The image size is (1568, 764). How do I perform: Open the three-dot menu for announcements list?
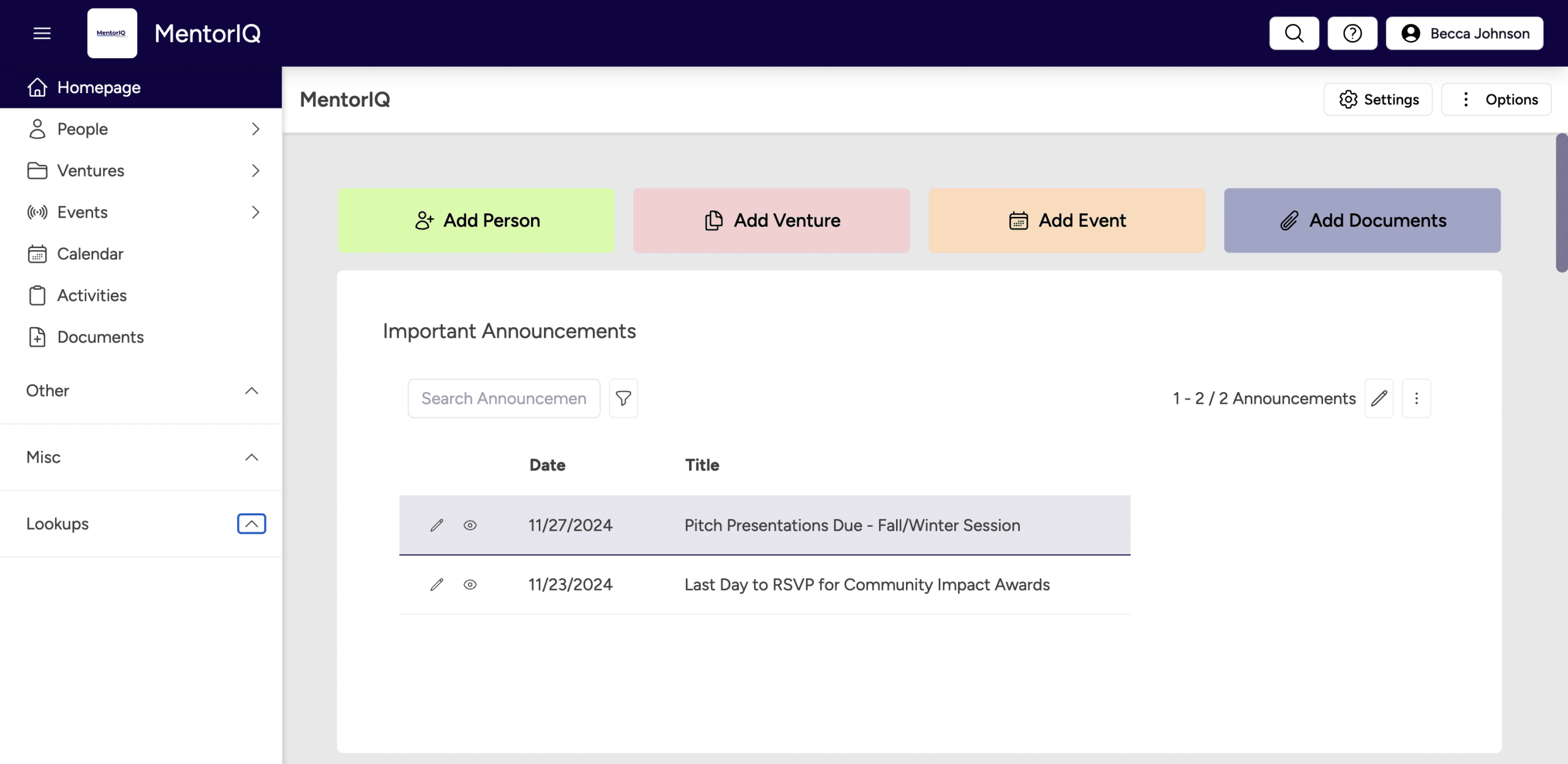point(1416,398)
